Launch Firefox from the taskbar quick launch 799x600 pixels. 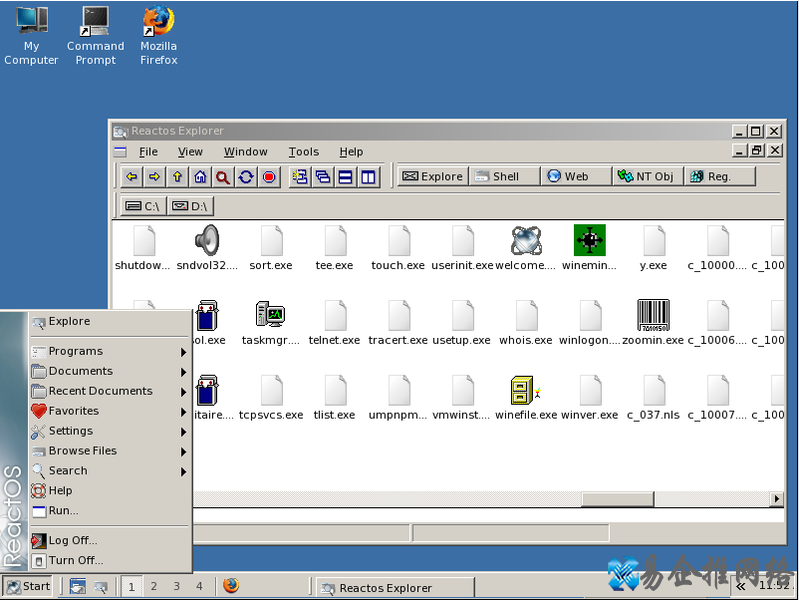(231, 585)
